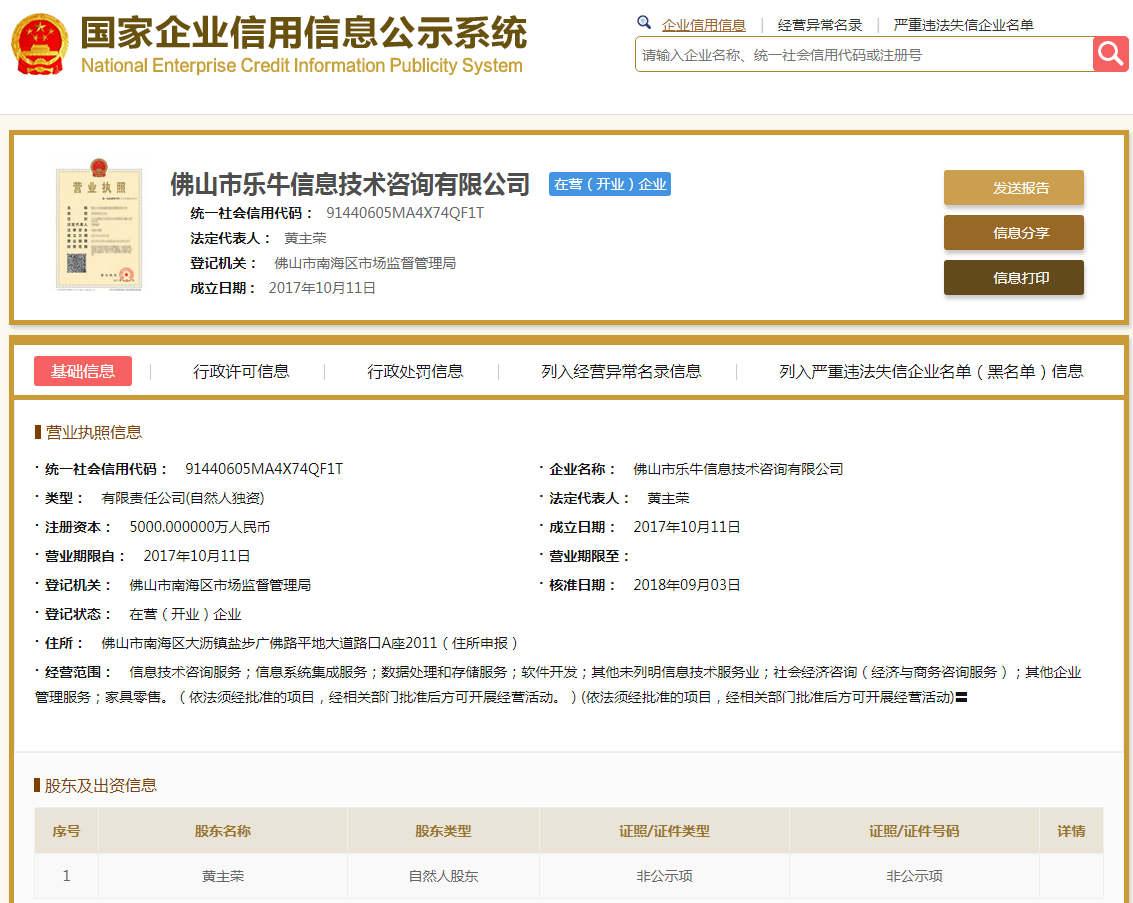1133x903 pixels.
Task: Click the search magnifying glass icon
Action: [1110, 54]
